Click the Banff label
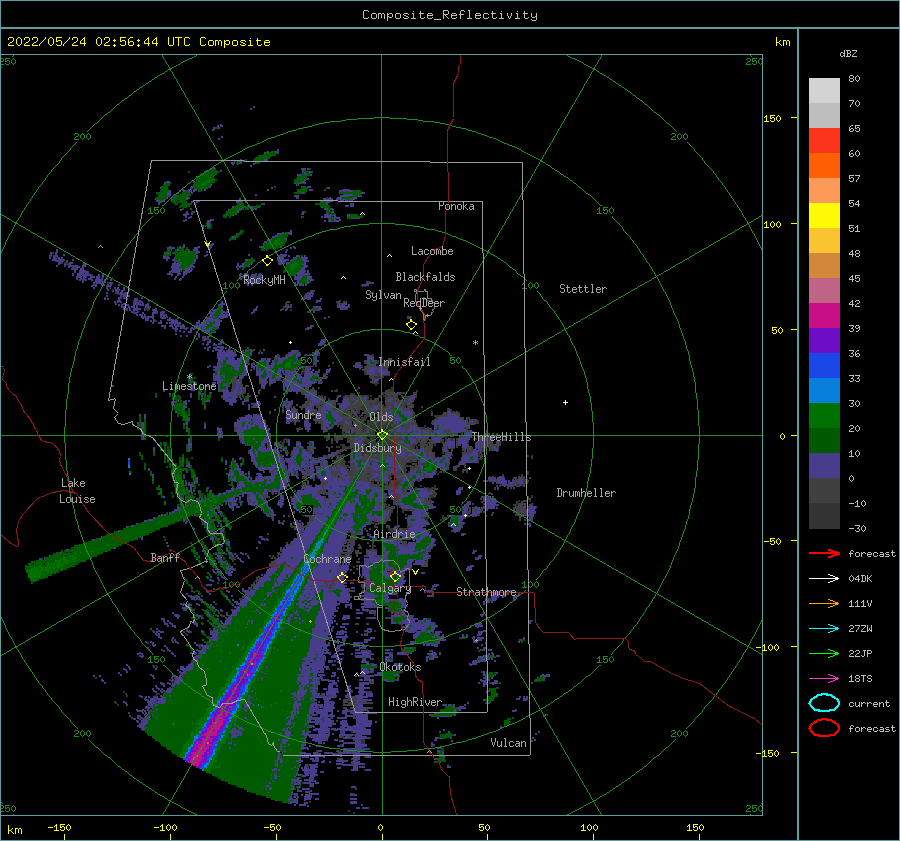Screen dimensions: 900x841 point(165,557)
